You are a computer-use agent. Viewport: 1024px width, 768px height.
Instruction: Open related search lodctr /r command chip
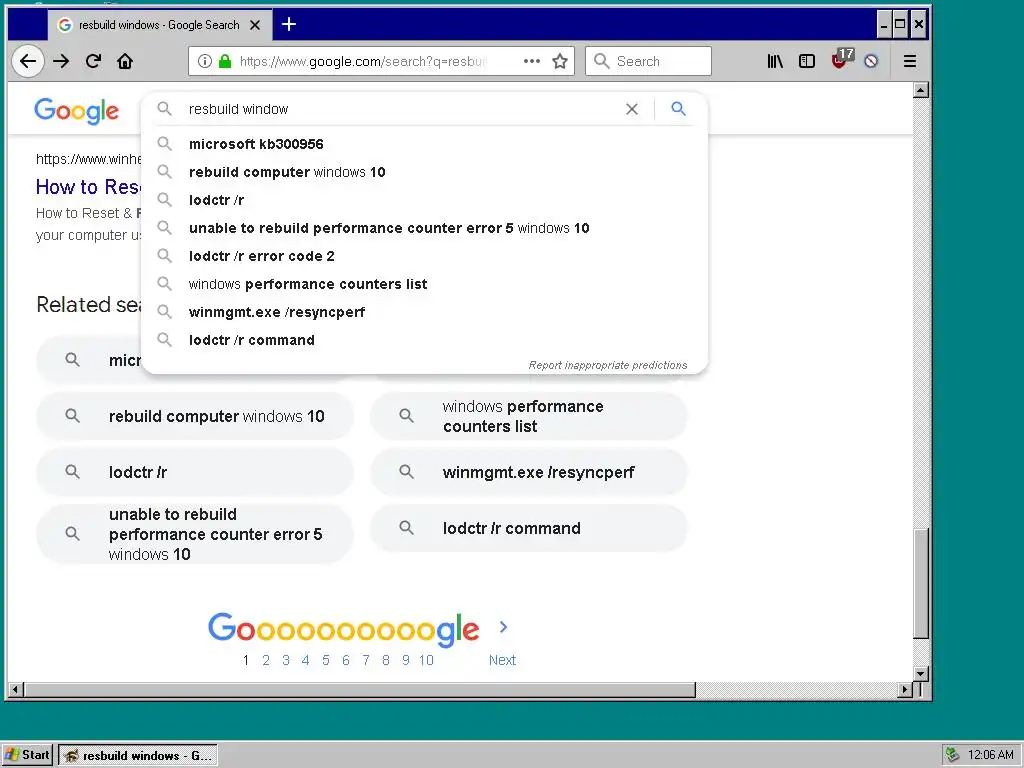click(528, 528)
